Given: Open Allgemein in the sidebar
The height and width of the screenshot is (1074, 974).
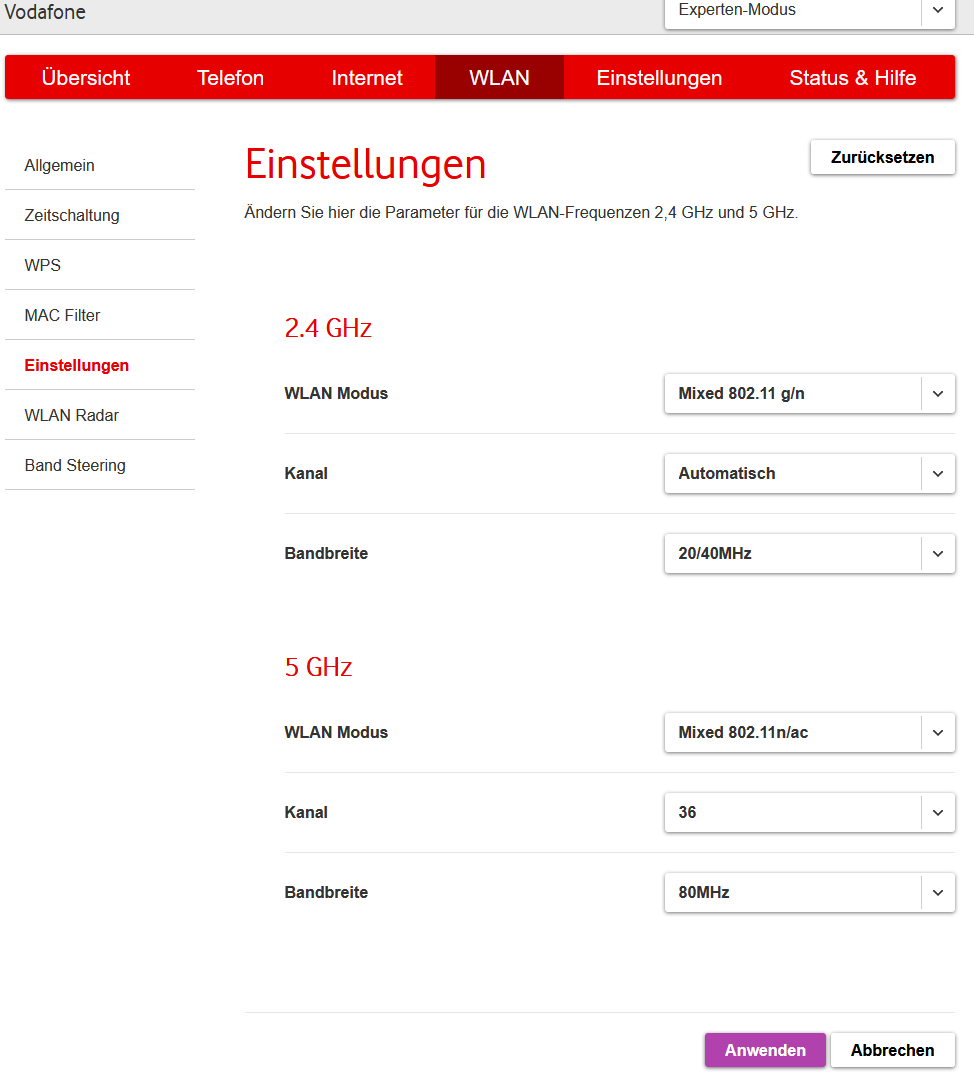Looking at the screenshot, I should pos(100,165).
